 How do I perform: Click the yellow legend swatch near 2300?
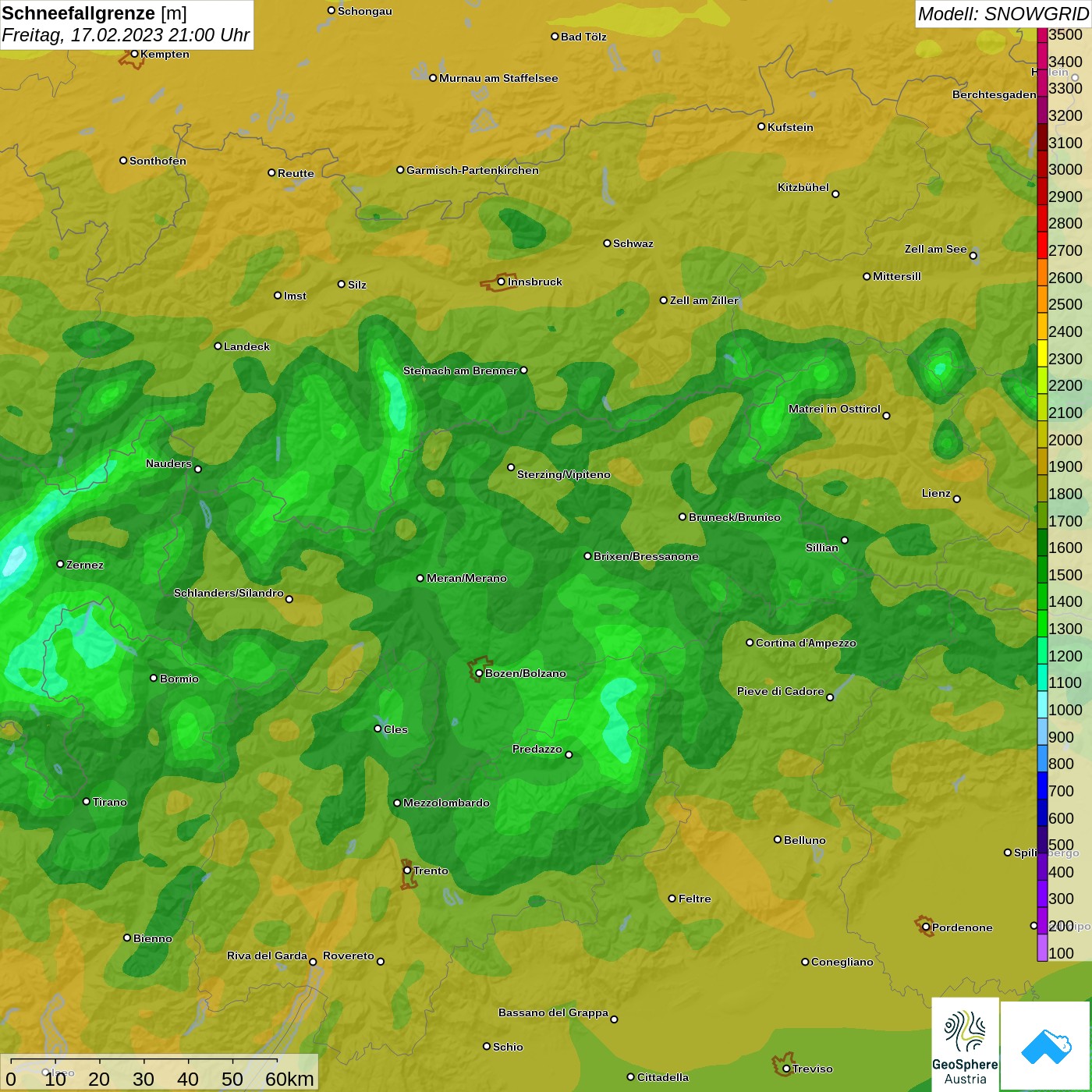1042,353
